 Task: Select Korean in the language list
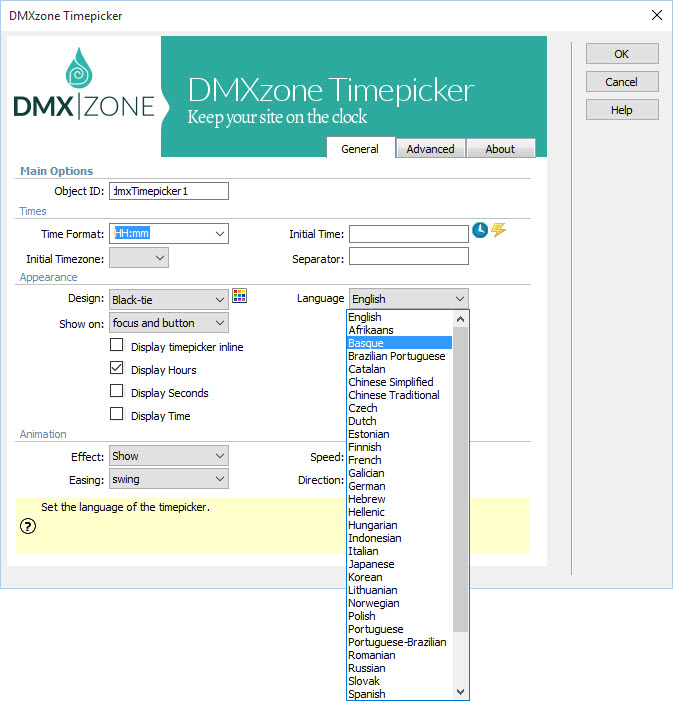point(400,577)
